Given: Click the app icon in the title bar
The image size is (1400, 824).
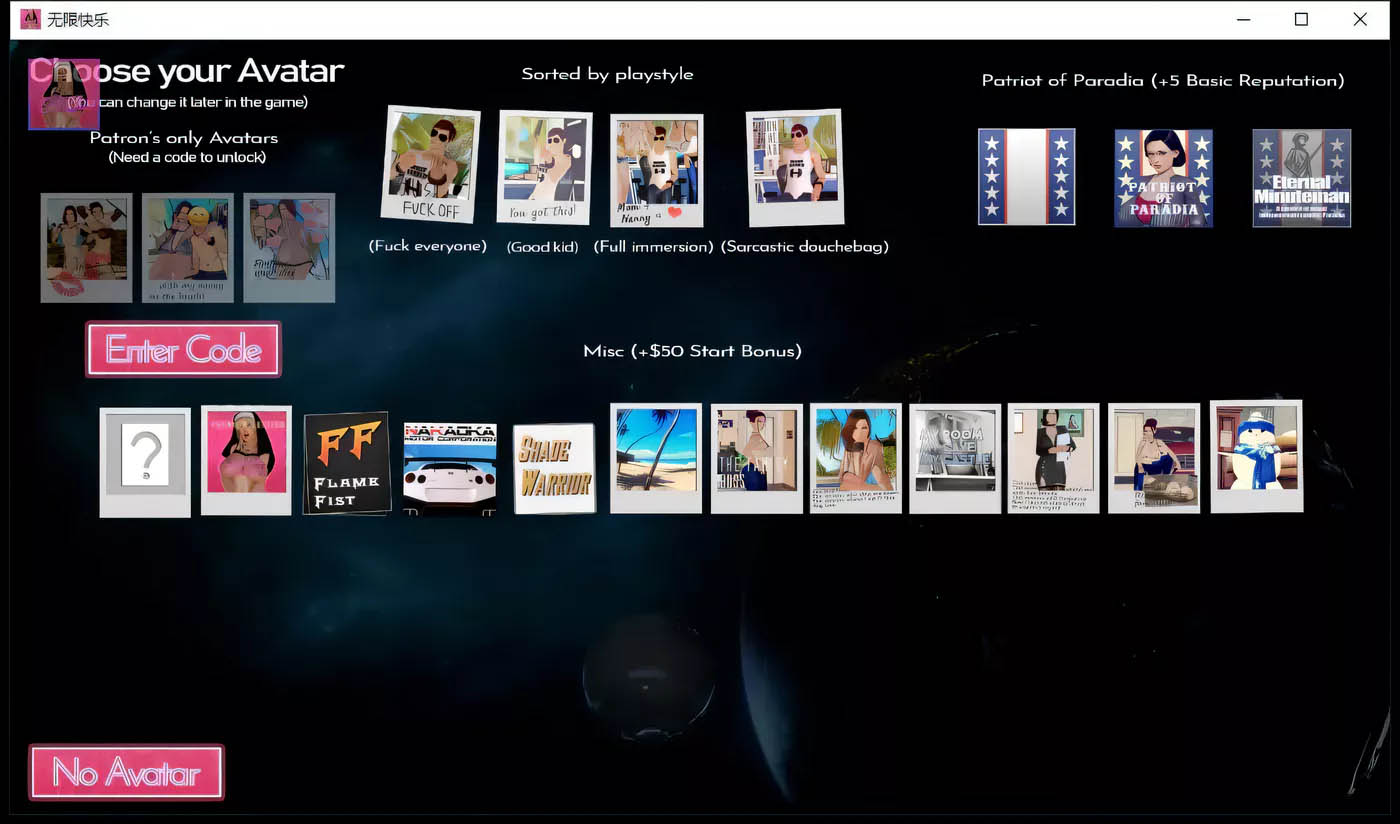Looking at the screenshot, I should tap(30, 19).
